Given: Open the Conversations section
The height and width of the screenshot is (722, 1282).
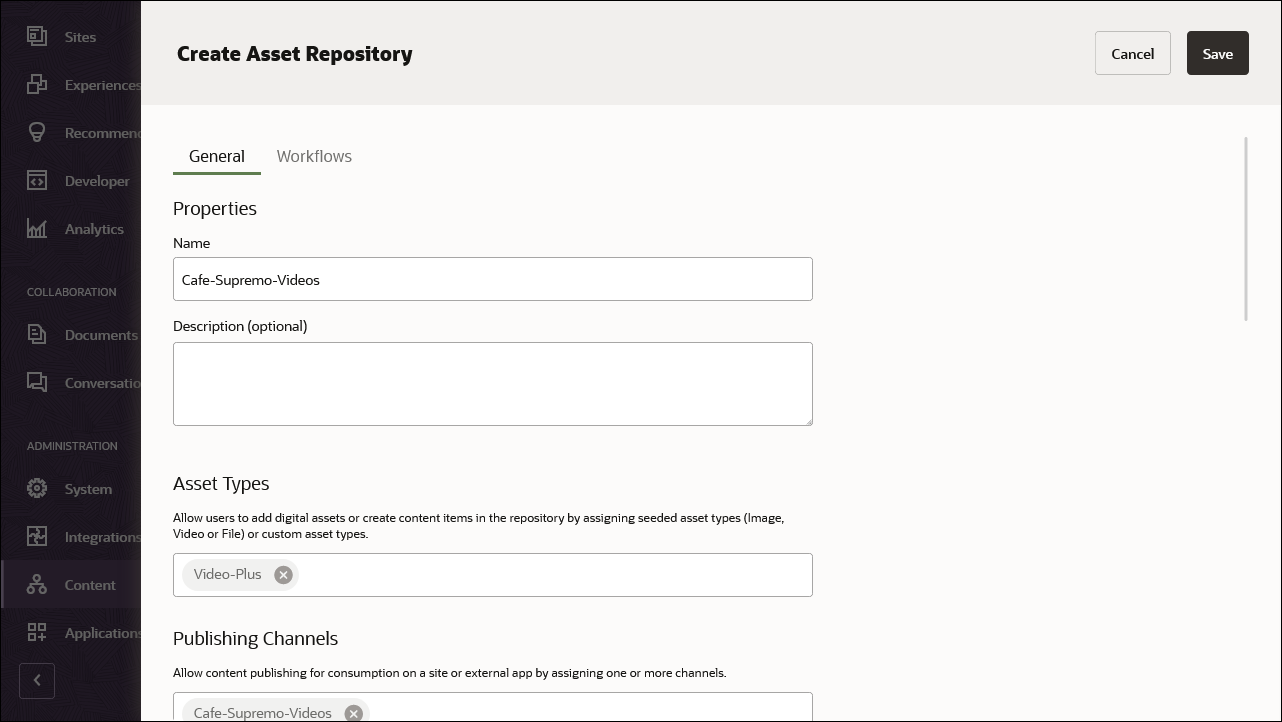Looking at the screenshot, I should (105, 383).
